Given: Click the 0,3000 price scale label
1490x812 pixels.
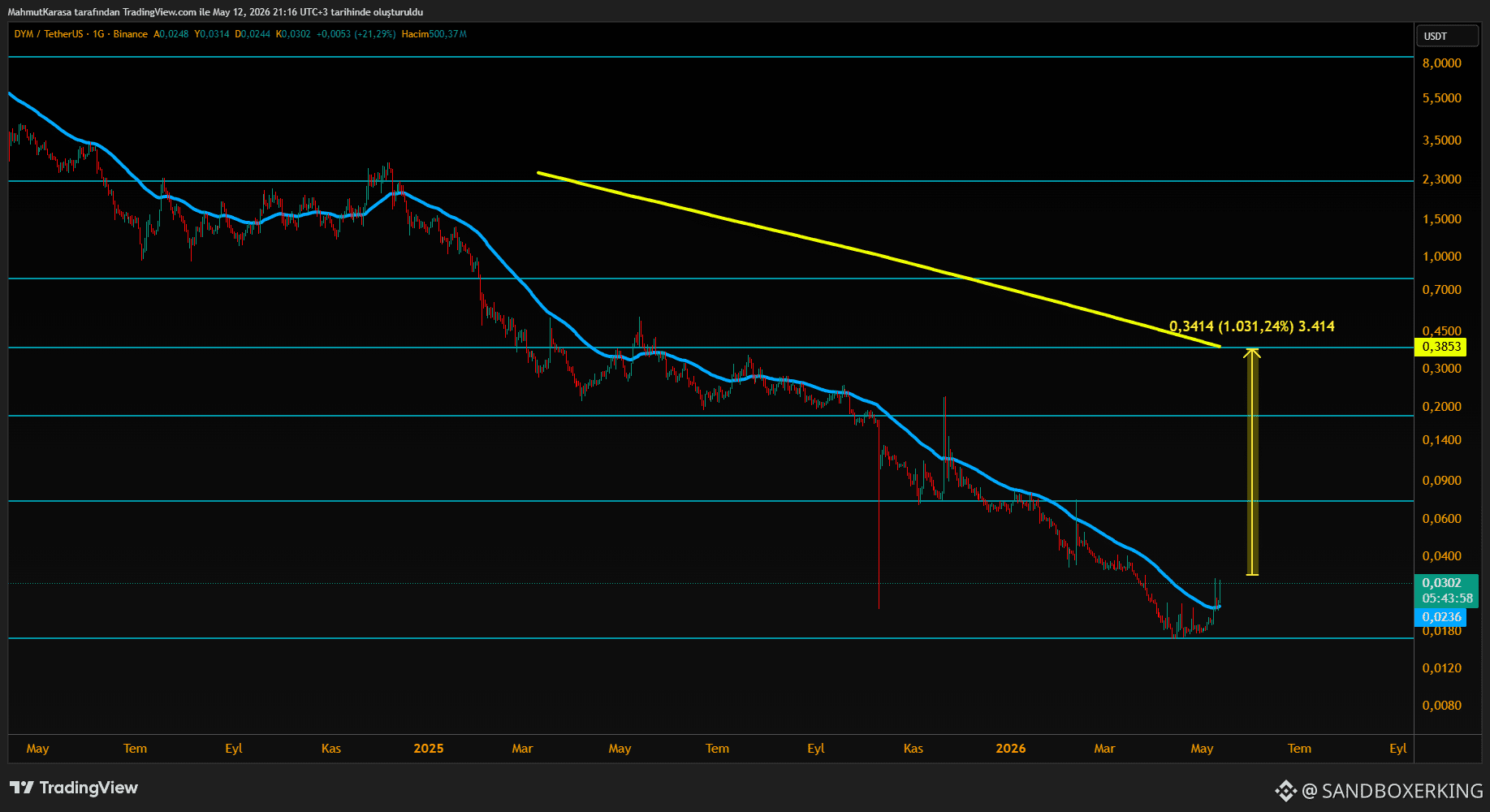Looking at the screenshot, I should [x=1442, y=369].
